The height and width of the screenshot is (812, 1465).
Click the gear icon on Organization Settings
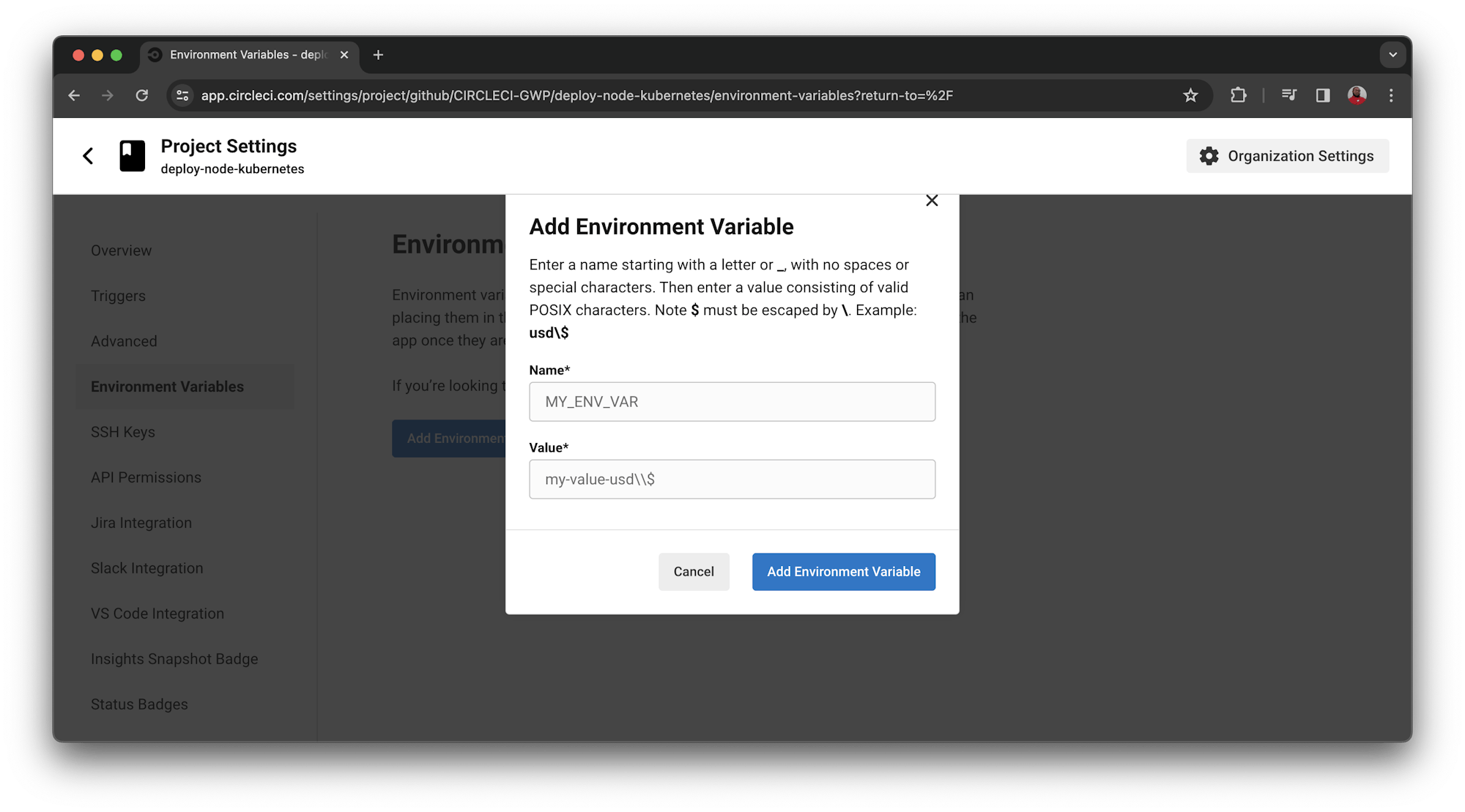1209,155
